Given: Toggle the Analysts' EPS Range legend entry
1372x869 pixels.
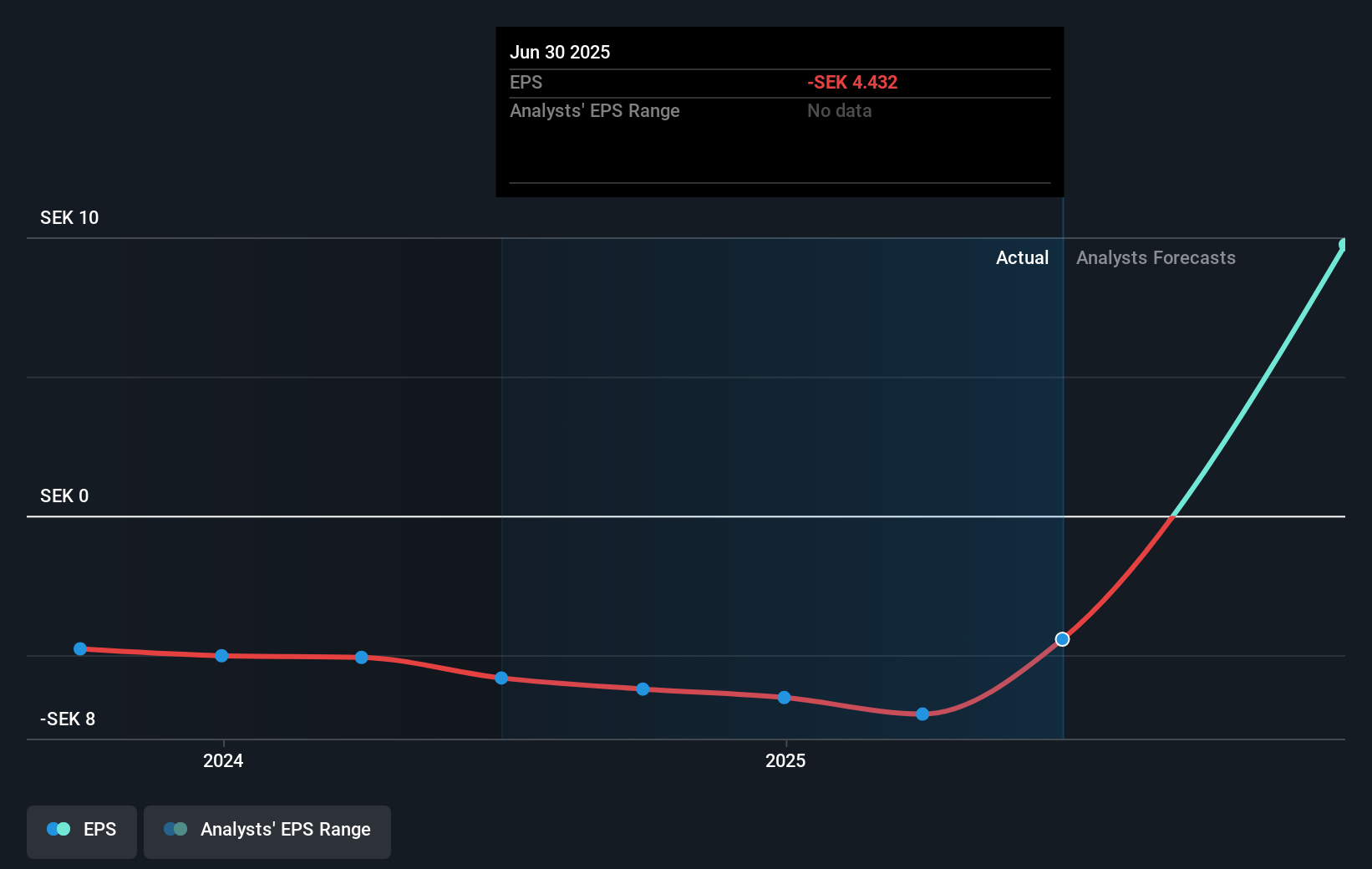Looking at the screenshot, I should point(267,831).
